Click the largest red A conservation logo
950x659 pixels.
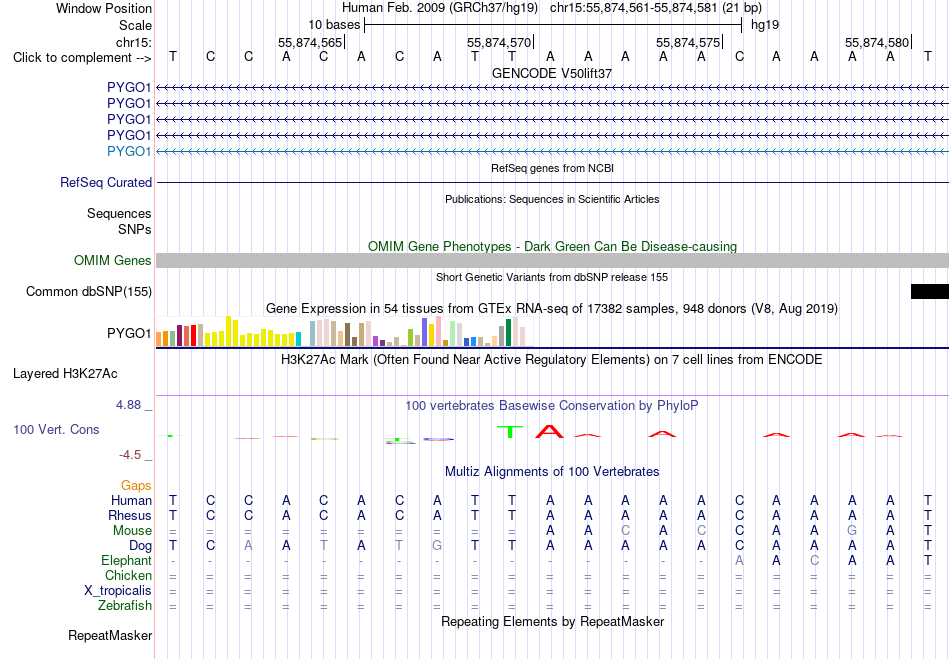pyautogui.click(x=550, y=431)
